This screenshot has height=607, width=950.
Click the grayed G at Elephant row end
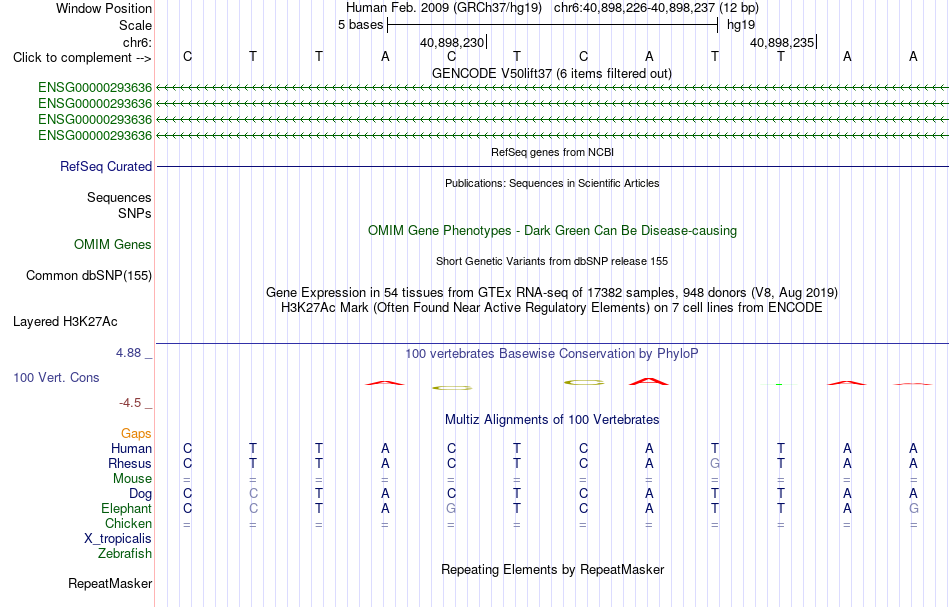tap(914, 508)
